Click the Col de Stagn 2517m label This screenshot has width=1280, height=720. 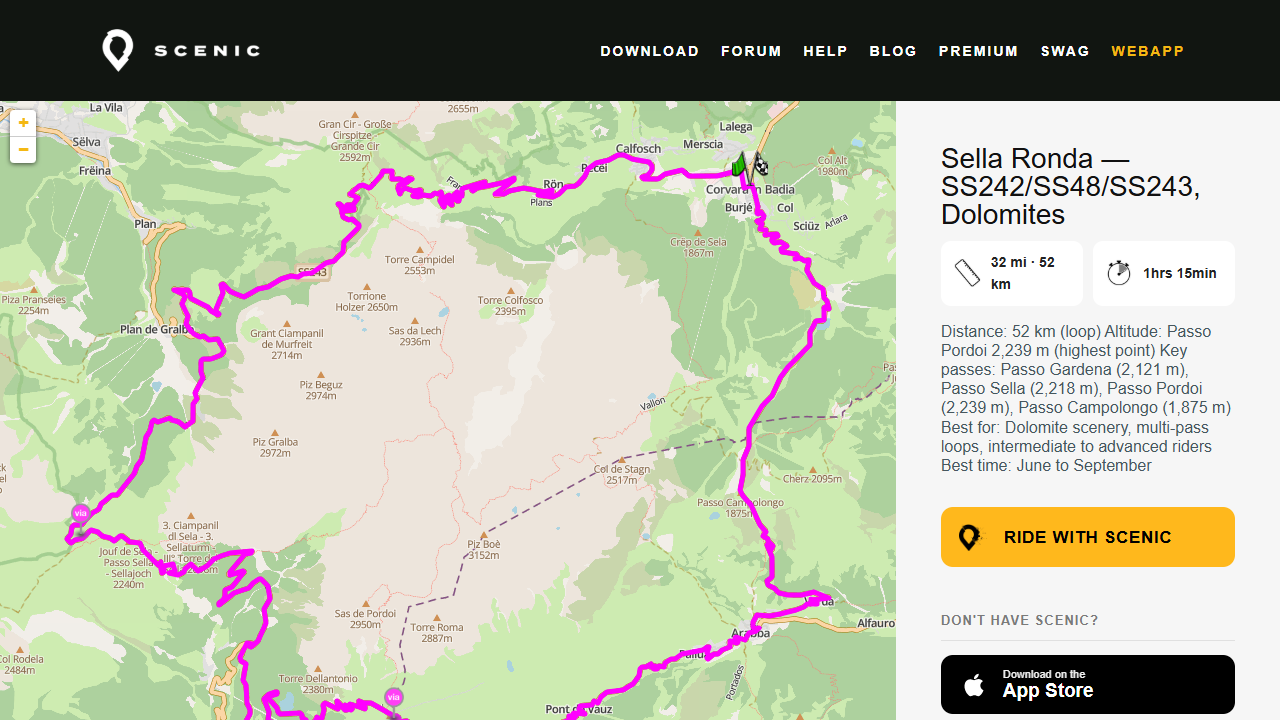622,474
